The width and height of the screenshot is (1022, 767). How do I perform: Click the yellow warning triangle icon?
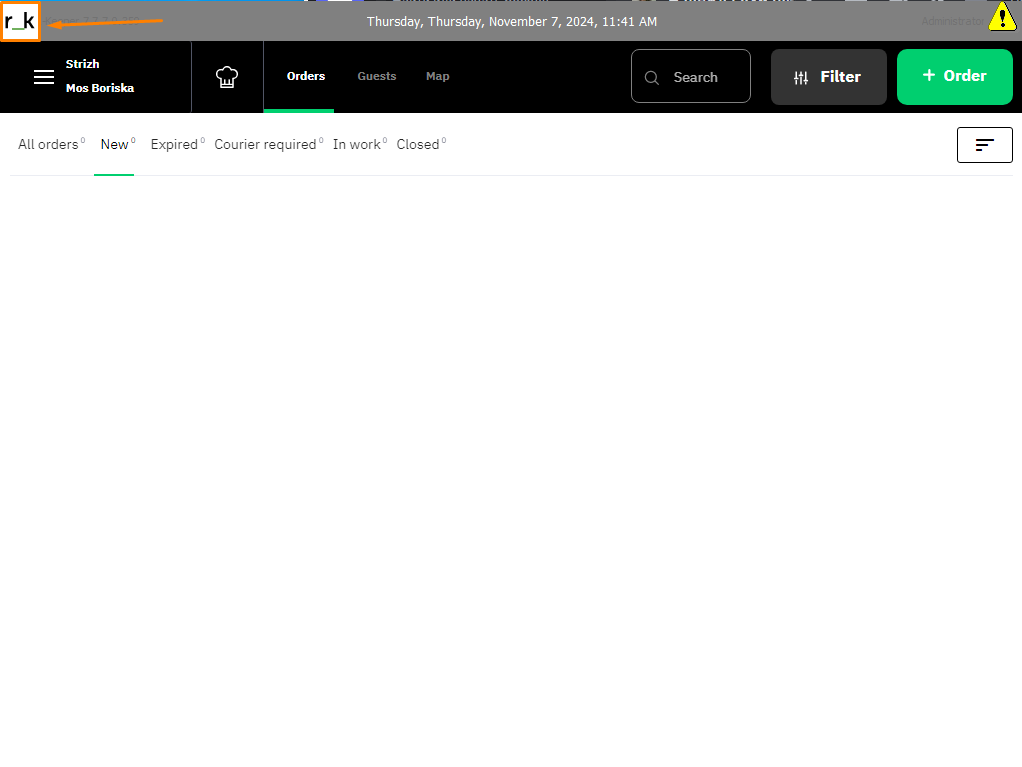tap(1002, 17)
